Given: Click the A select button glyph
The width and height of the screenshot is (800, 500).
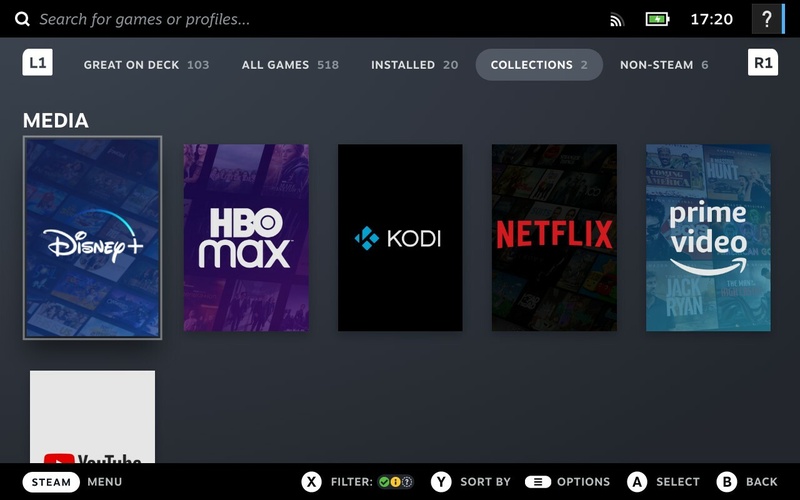Looking at the screenshot, I should pyautogui.click(x=637, y=482).
